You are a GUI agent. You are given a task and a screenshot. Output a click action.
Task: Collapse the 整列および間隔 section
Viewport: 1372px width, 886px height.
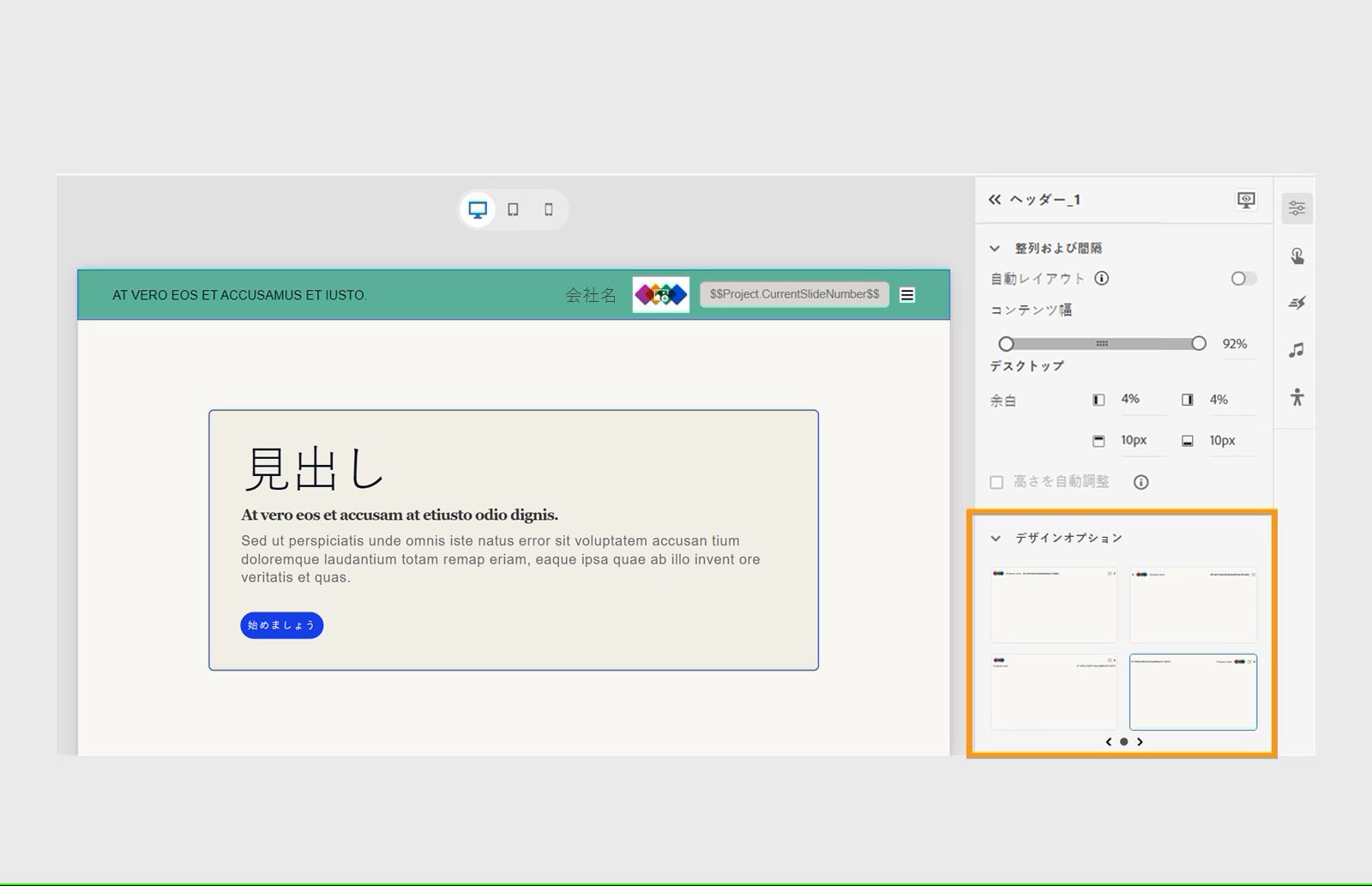[995, 249]
